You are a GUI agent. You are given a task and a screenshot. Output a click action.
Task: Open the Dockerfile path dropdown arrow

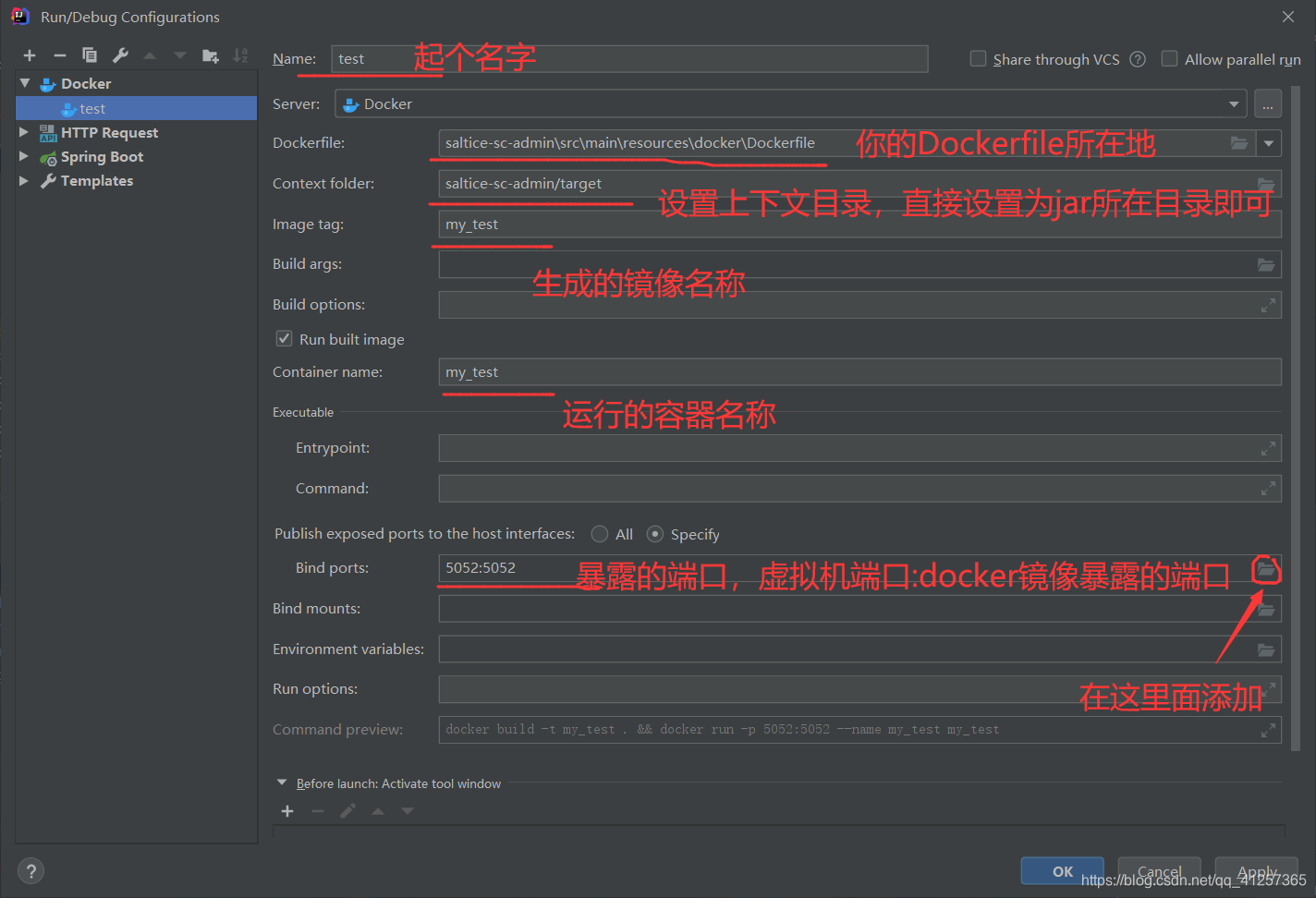[1269, 143]
